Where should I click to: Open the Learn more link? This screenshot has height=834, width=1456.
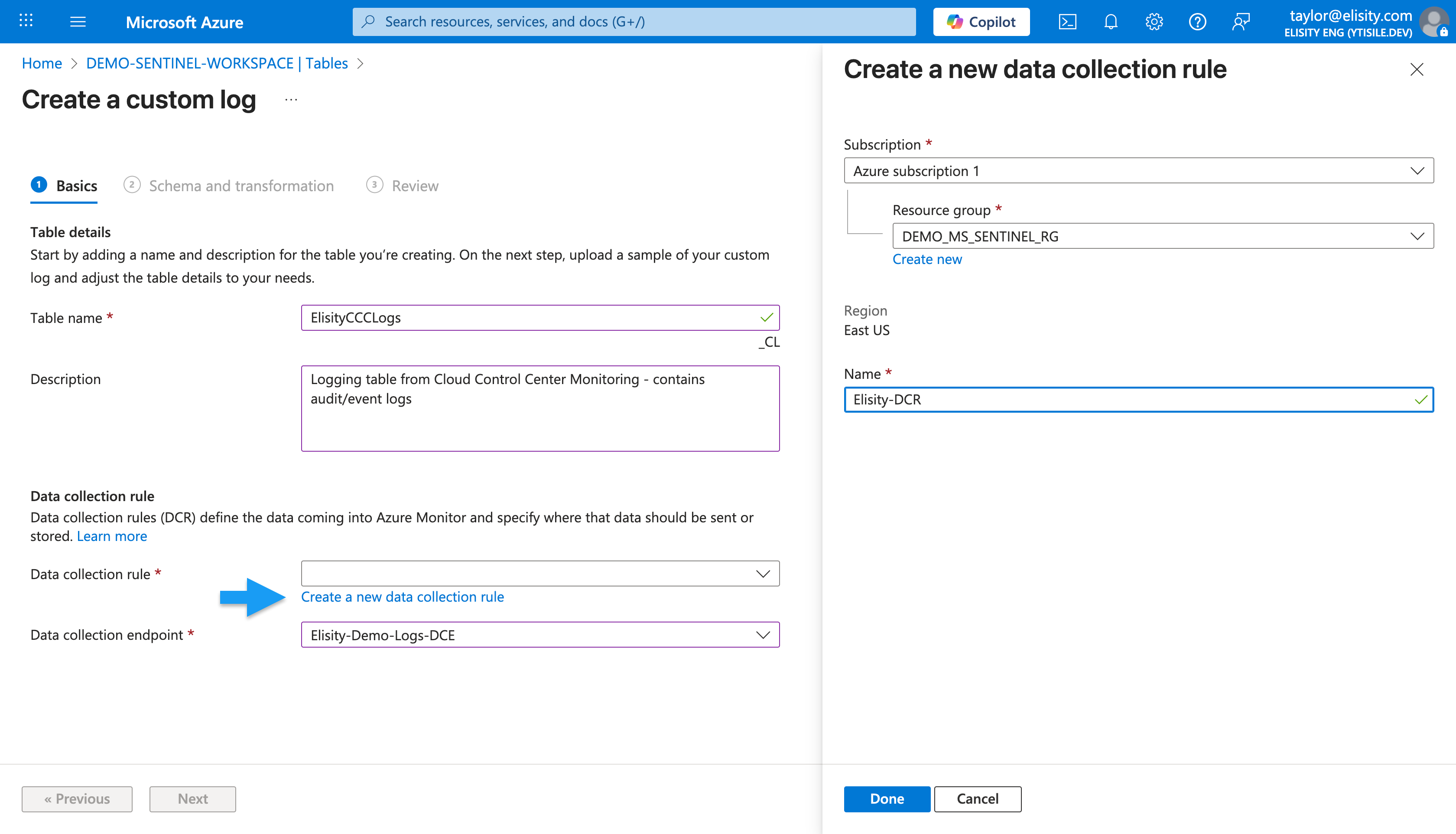(112, 536)
